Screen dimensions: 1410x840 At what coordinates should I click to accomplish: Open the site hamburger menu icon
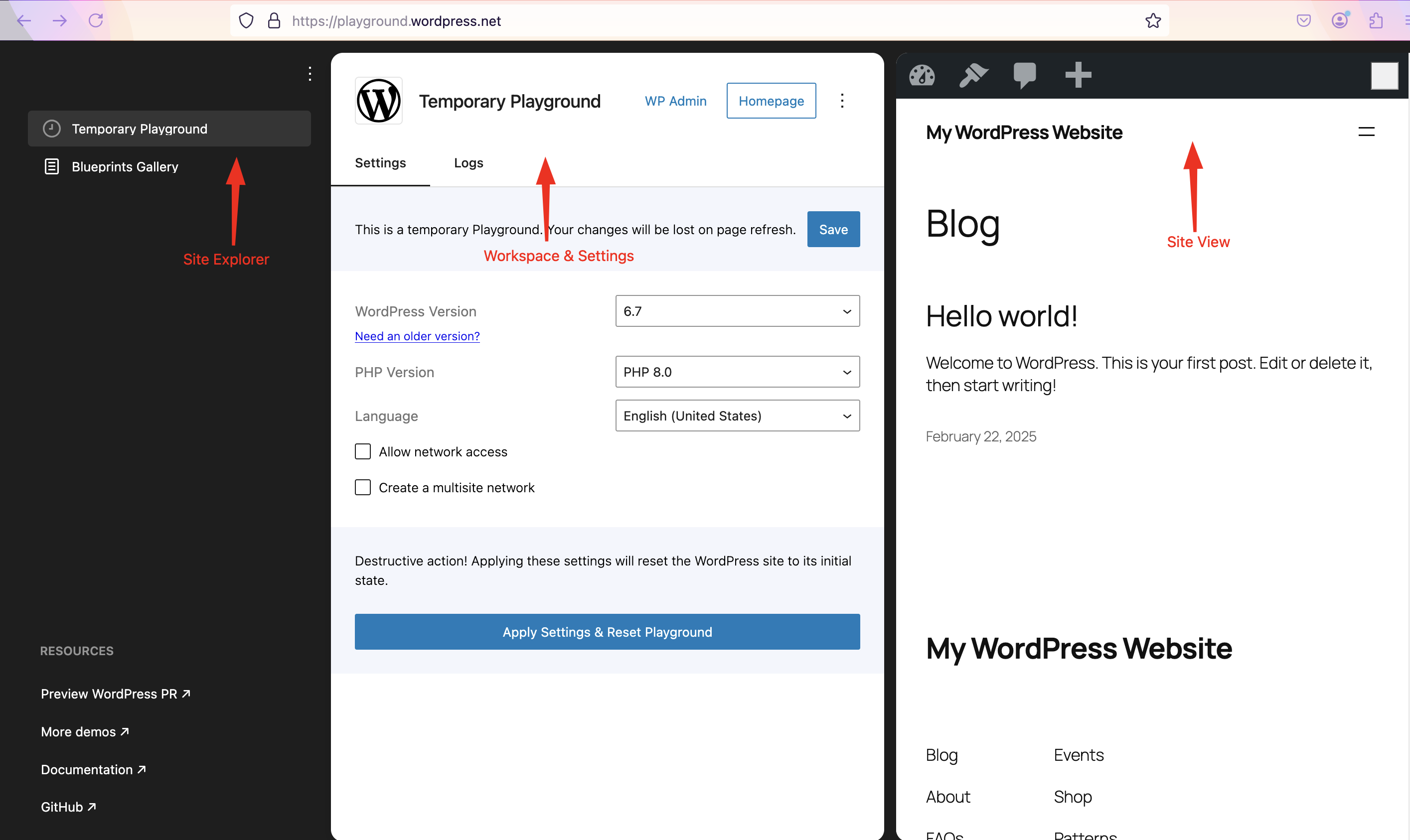[x=1367, y=132]
